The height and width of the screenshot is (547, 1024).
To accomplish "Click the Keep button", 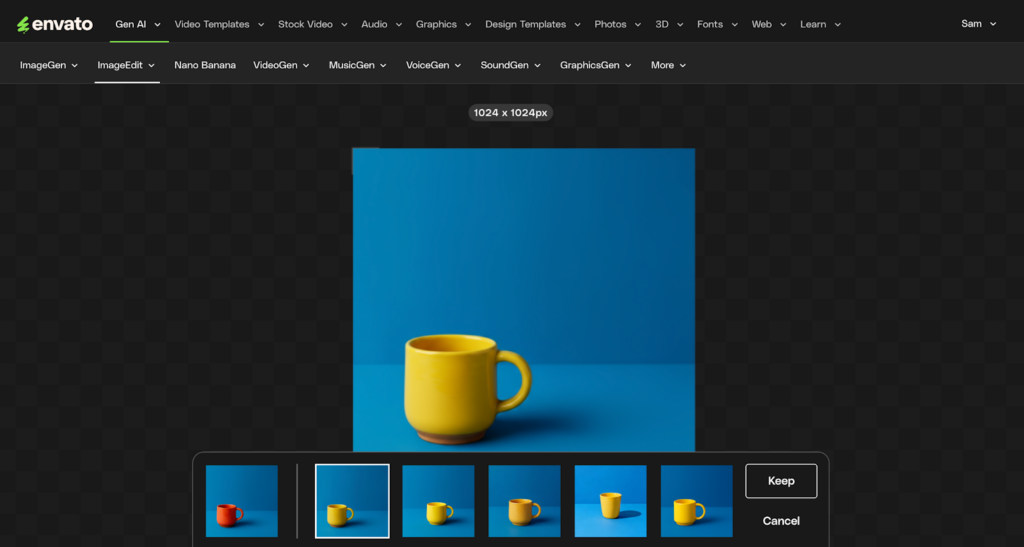I will [781, 481].
